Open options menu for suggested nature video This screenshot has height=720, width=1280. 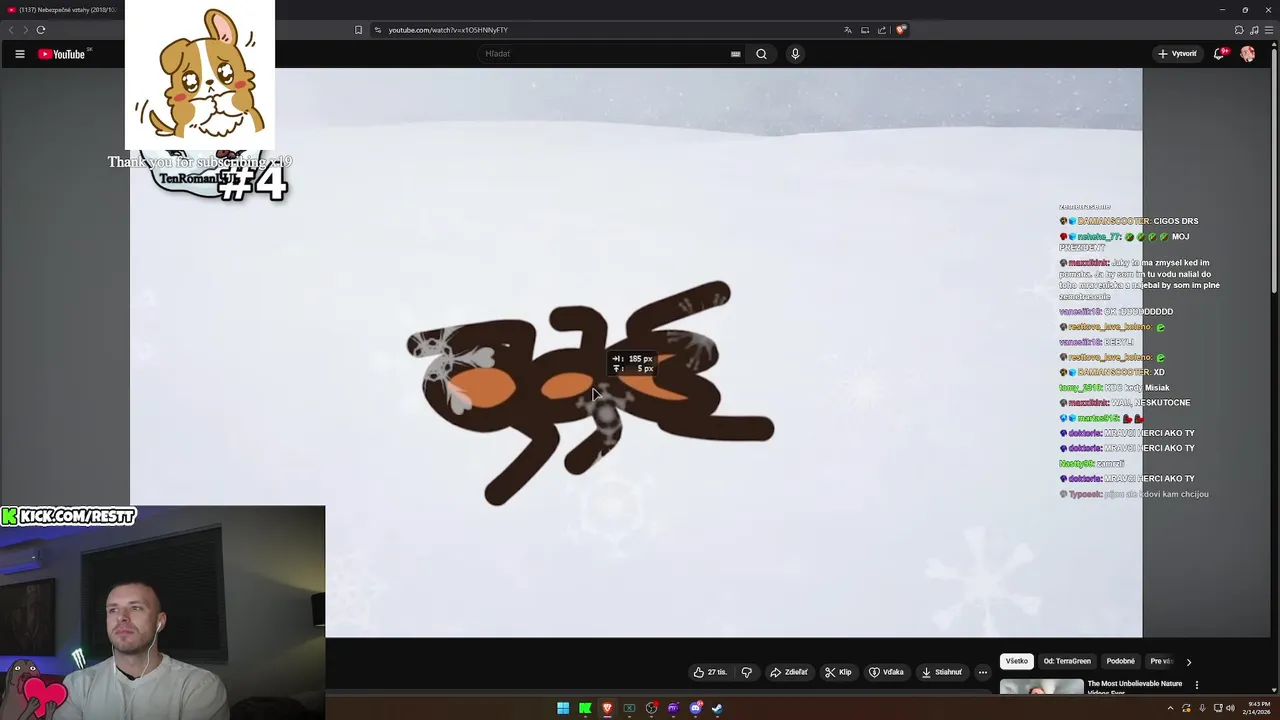click(x=1196, y=685)
